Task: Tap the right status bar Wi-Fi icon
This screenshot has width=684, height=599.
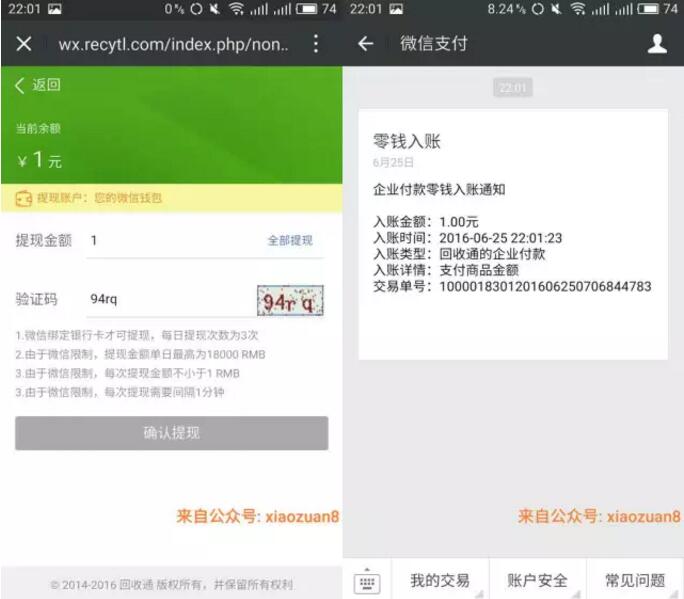Action: coord(578,9)
